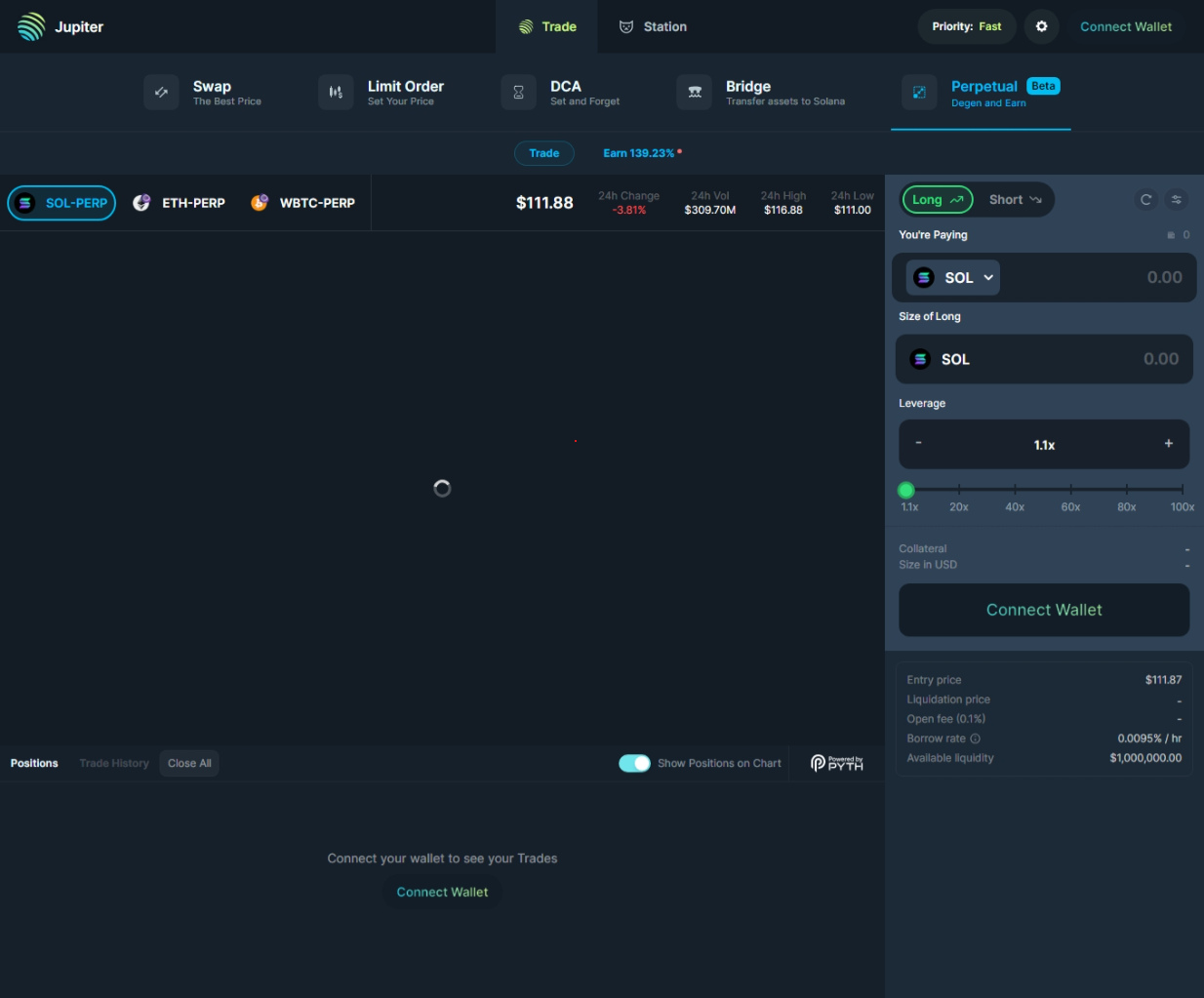Viewport: 1204px width, 998px height.
Task: Click the 1.1x leverage value field
Action: [x=1044, y=445]
